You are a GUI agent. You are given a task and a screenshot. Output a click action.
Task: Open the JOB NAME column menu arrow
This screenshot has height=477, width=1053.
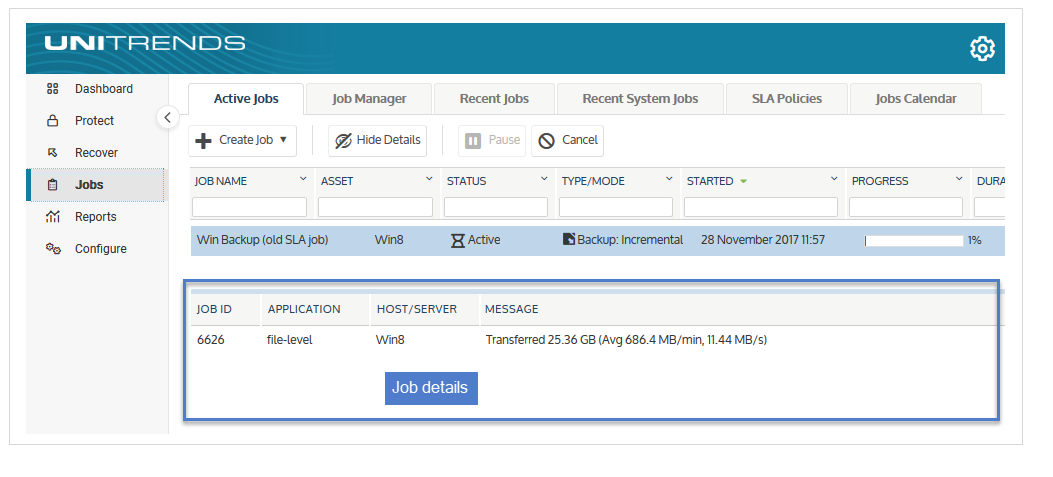coord(303,179)
